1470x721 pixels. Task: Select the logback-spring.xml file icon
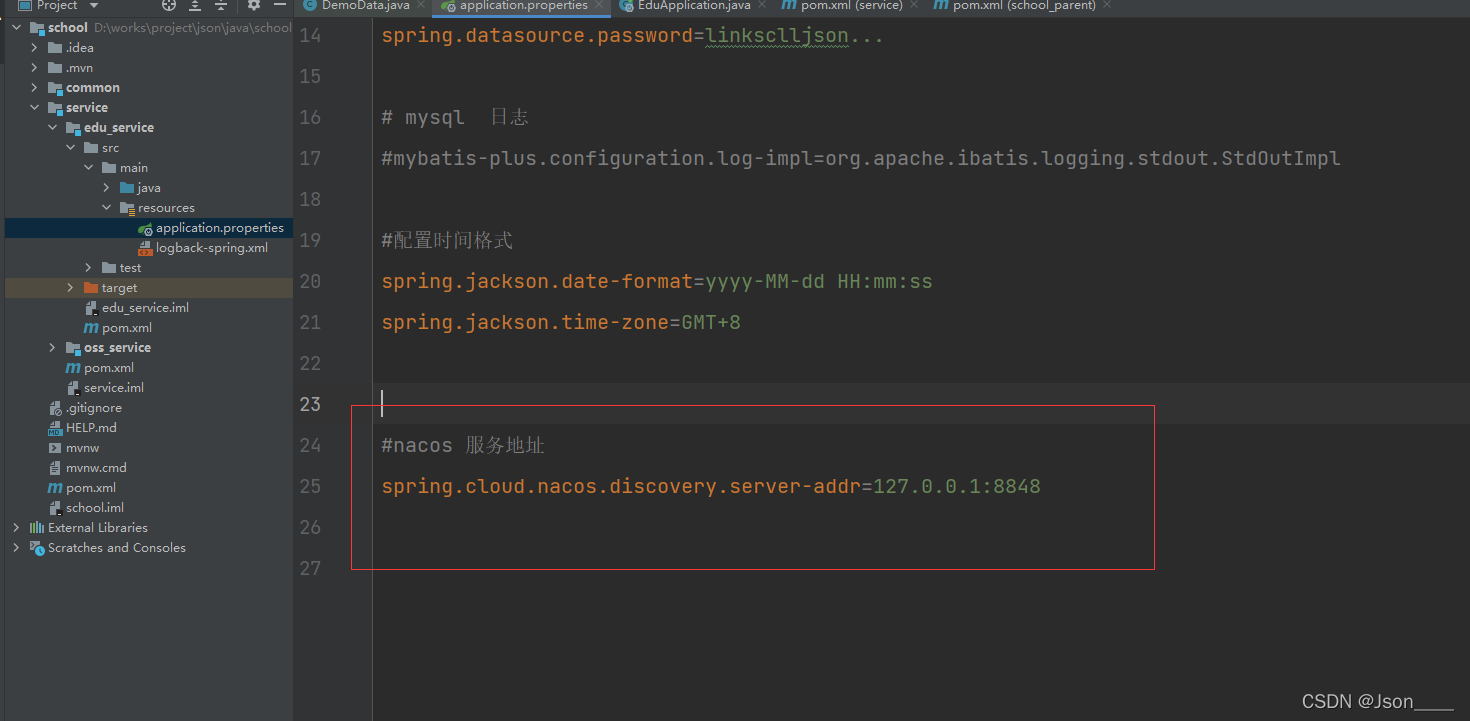tap(147, 247)
